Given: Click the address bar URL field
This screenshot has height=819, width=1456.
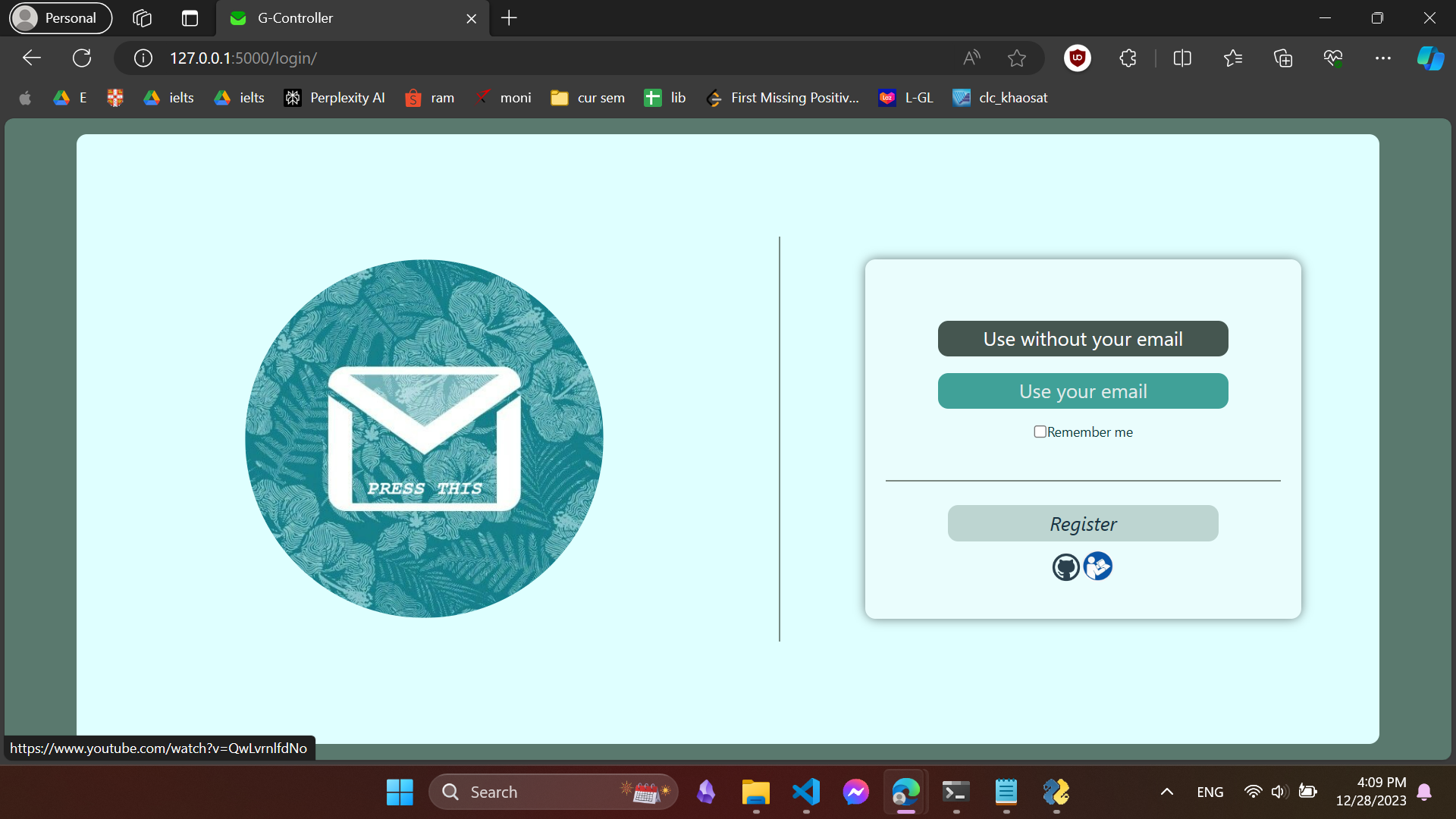Looking at the screenshot, I should click(531, 58).
